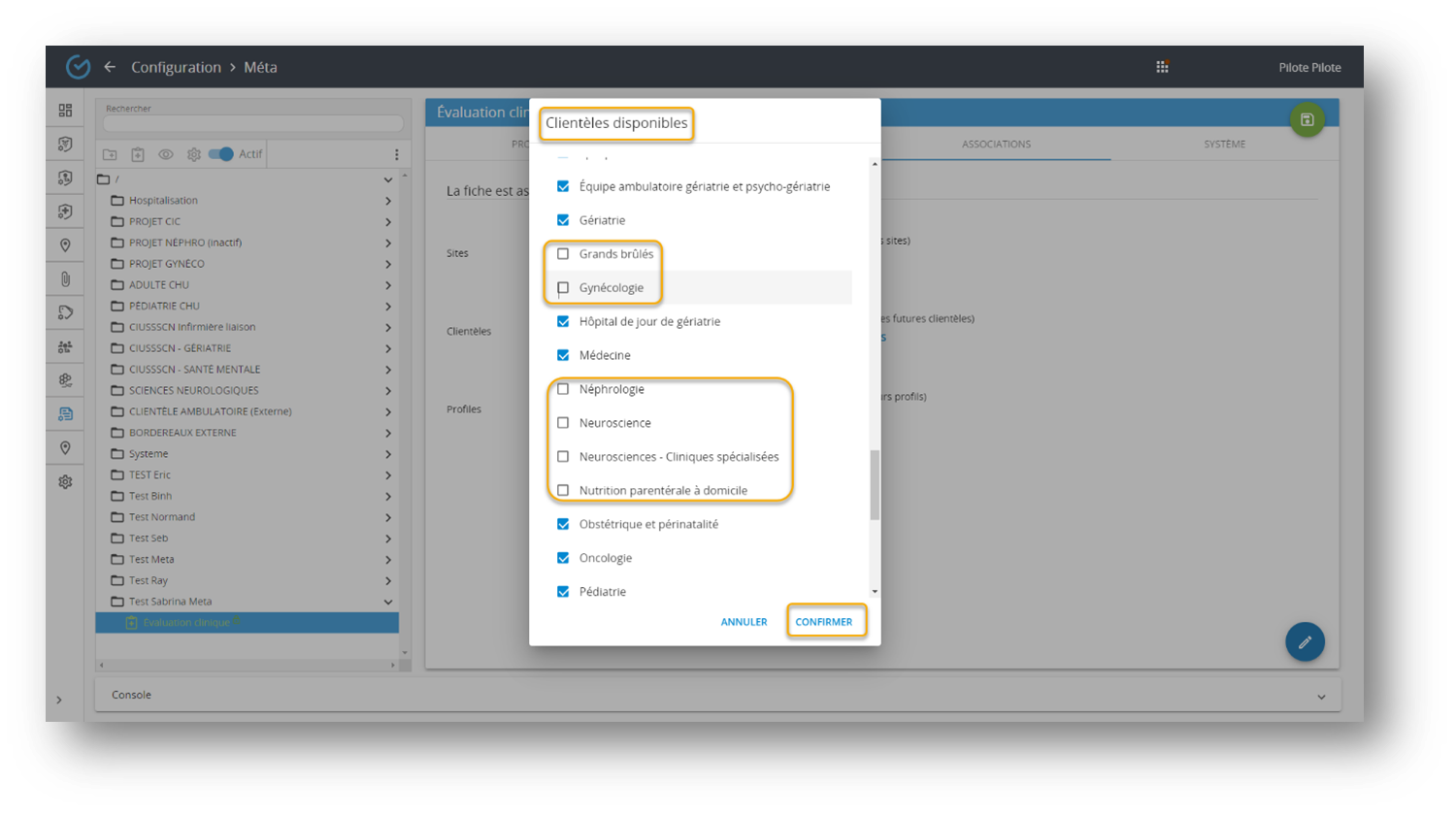
Task: Uncheck the Gériatrie checkbox
Action: point(563,220)
